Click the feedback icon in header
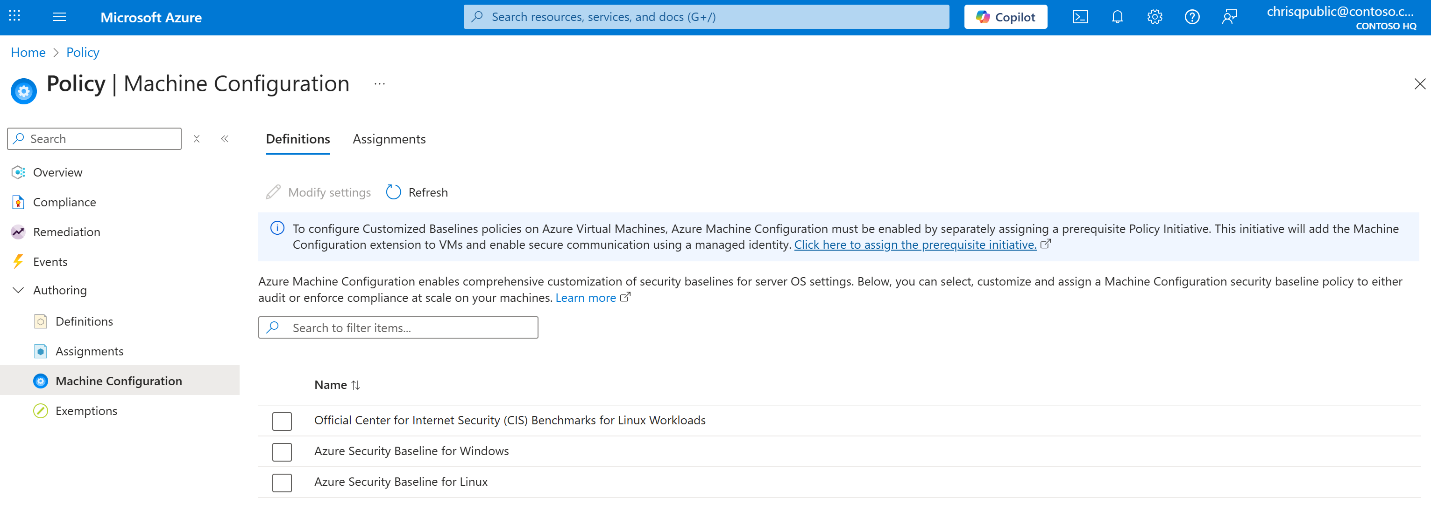 pyautogui.click(x=1229, y=17)
